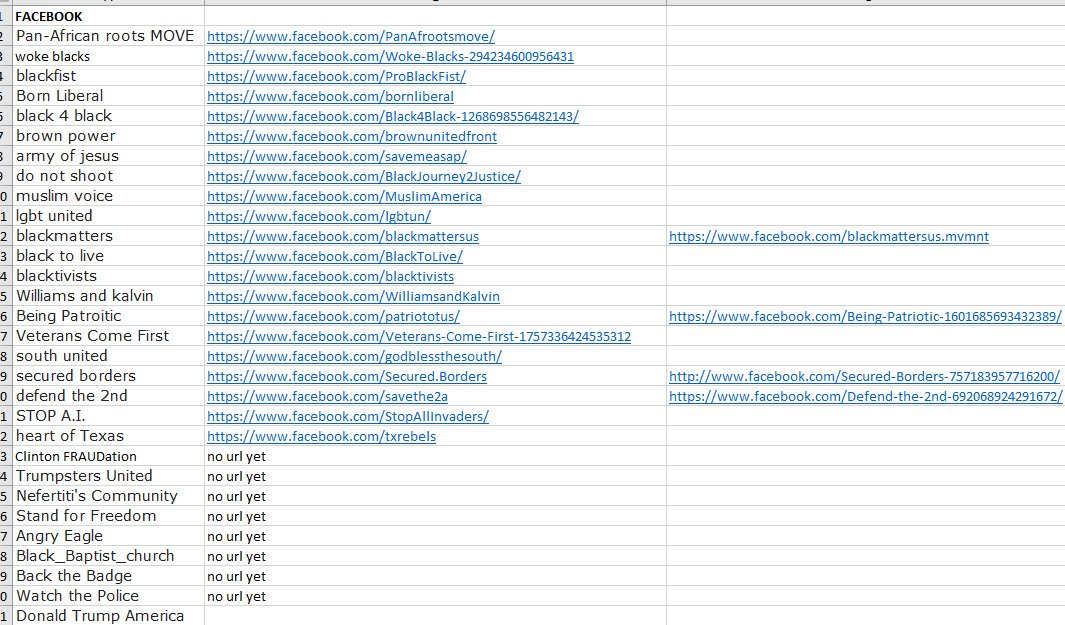Open the godblessthesouth Facebook link
The height and width of the screenshot is (625, 1065).
(355, 357)
